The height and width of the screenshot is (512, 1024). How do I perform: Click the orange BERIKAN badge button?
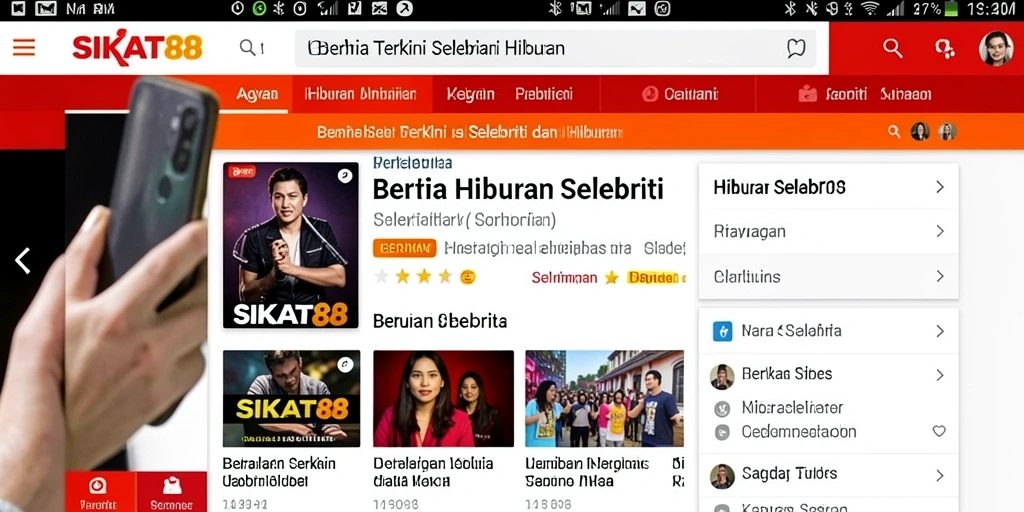pos(404,248)
